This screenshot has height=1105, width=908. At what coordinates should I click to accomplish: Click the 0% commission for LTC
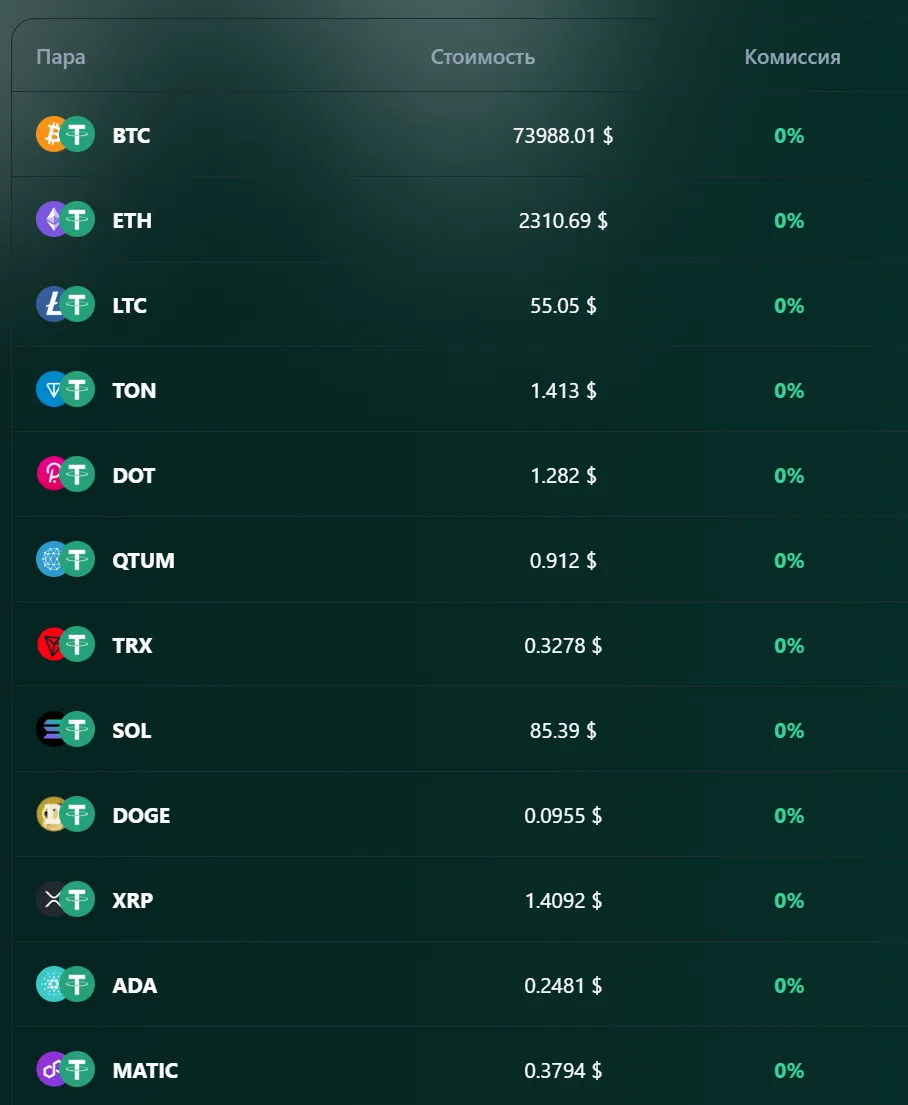point(789,305)
